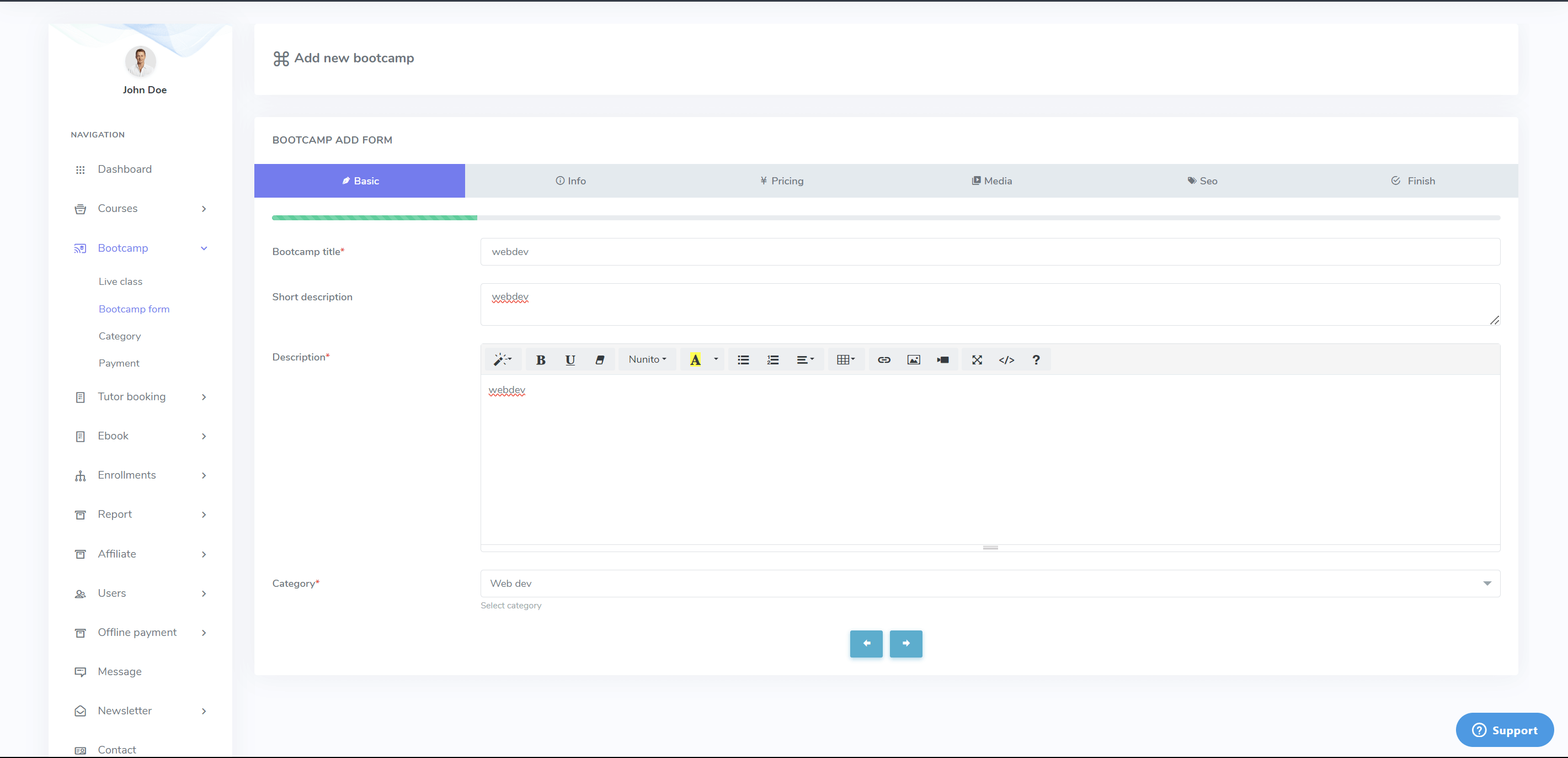Switch to code view icon
The image size is (1568, 758).
[x=1006, y=359]
